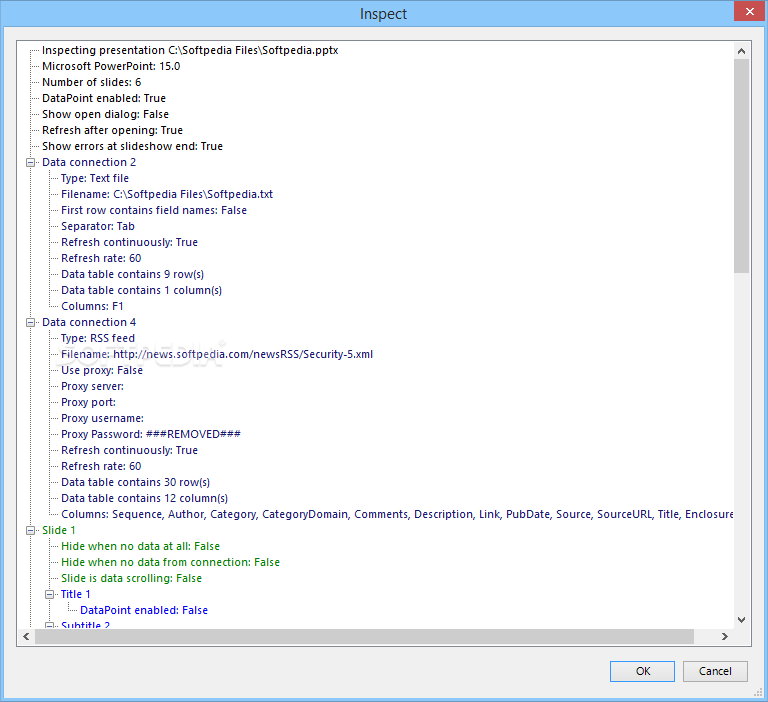Select 'Proxy port:' row

89,403
